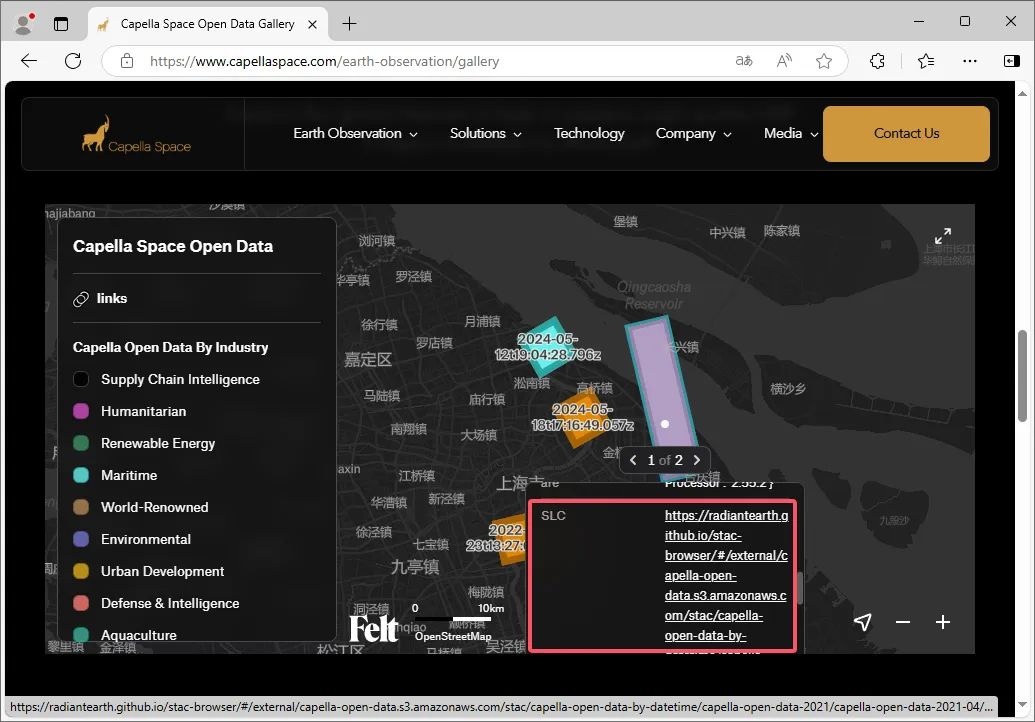The height and width of the screenshot is (722, 1035).
Task: Toggle the Aquaculture layer color dot
Action: (81, 634)
